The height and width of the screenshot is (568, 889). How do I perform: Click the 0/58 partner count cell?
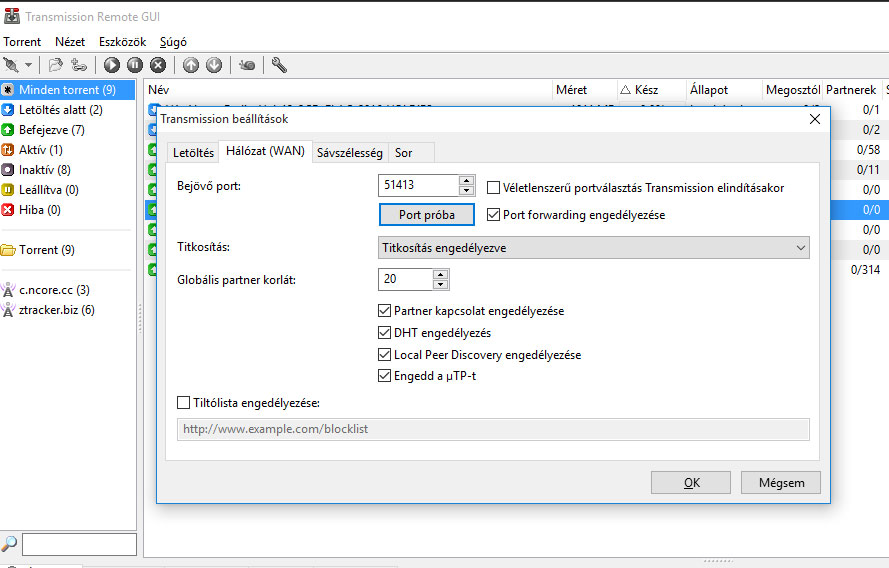click(868, 150)
